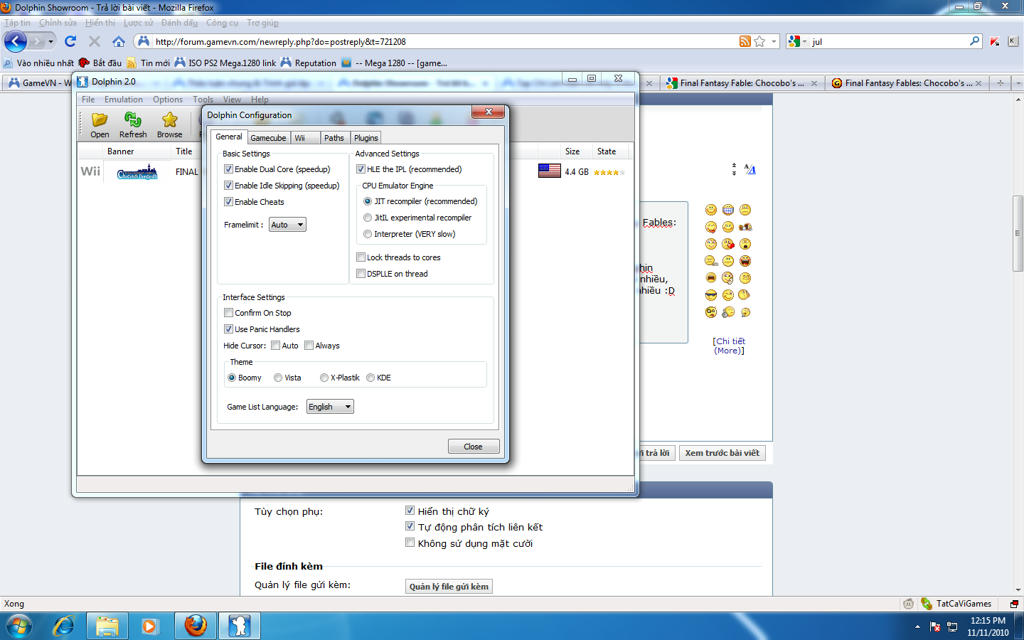Disable the Enable Dual Core checkbox

point(229,170)
